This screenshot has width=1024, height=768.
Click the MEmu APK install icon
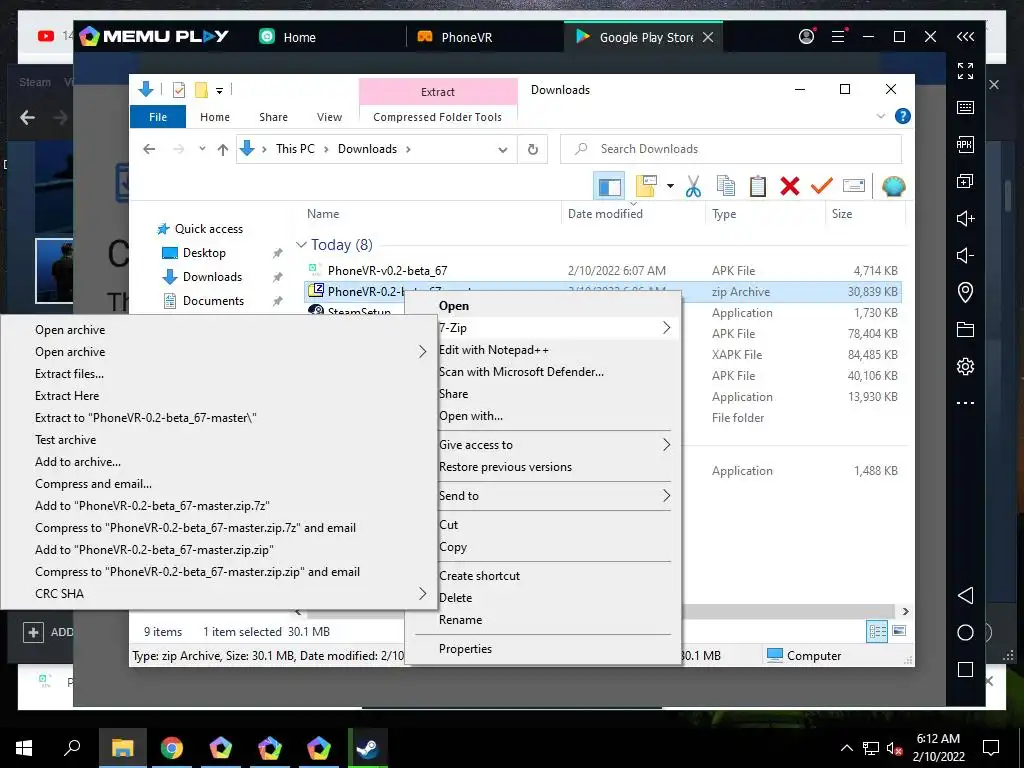point(965,144)
